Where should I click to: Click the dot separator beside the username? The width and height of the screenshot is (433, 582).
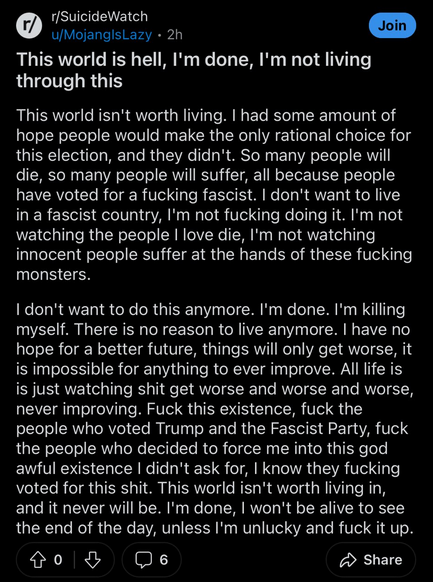tap(159, 35)
